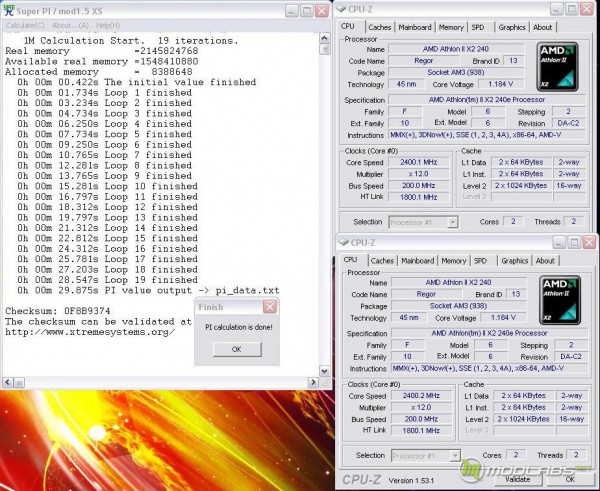
Task: Maximize the Super PI window
Action: (x=307, y=11)
